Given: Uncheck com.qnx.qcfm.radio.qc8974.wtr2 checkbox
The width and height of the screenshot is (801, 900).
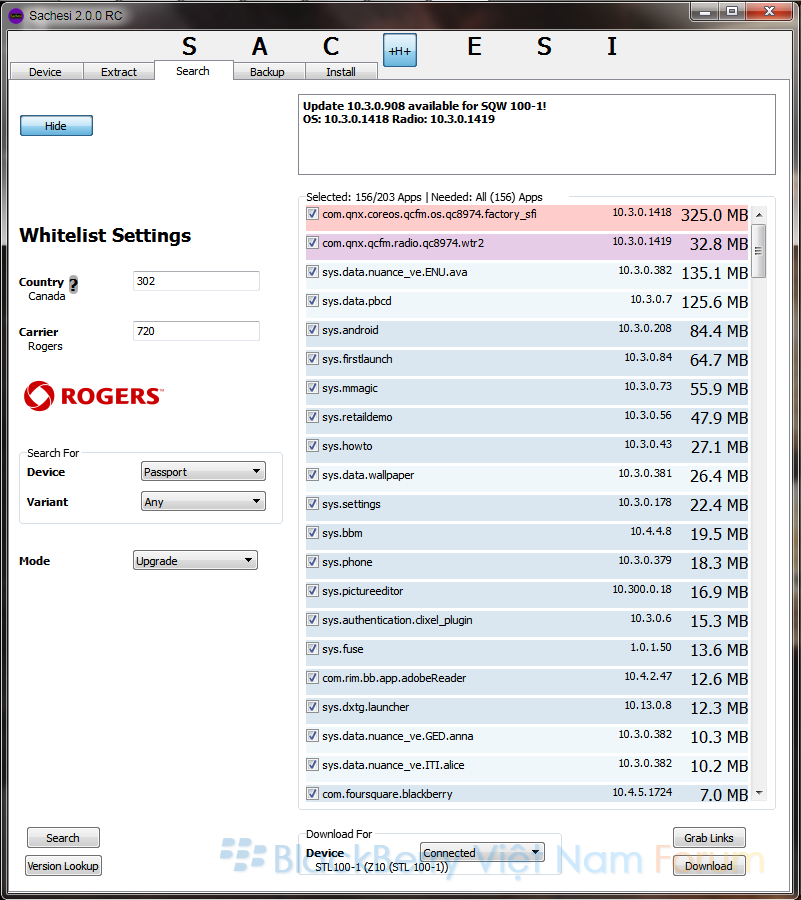Looking at the screenshot, I should [312, 243].
